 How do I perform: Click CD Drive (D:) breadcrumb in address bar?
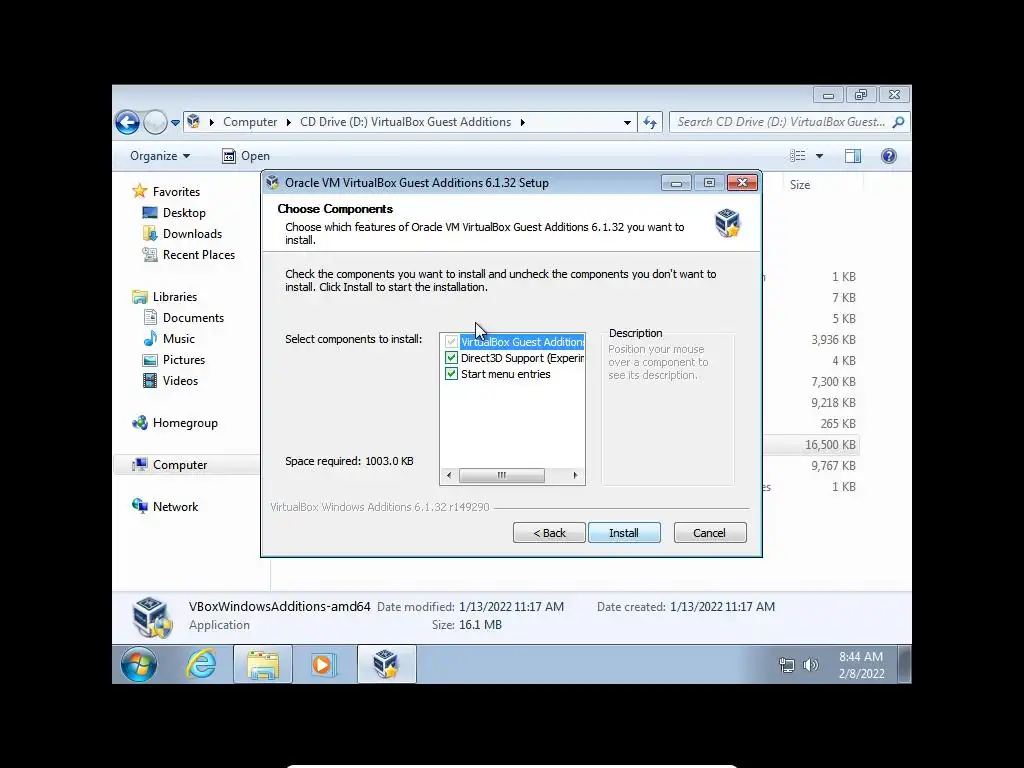[406, 122]
